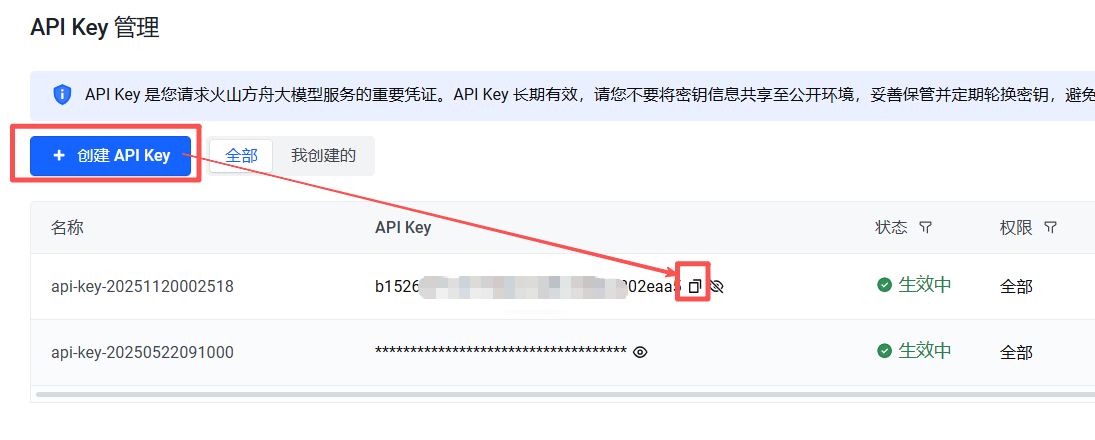Click green check icon for api-key-20250522091000 status

[885, 351]
